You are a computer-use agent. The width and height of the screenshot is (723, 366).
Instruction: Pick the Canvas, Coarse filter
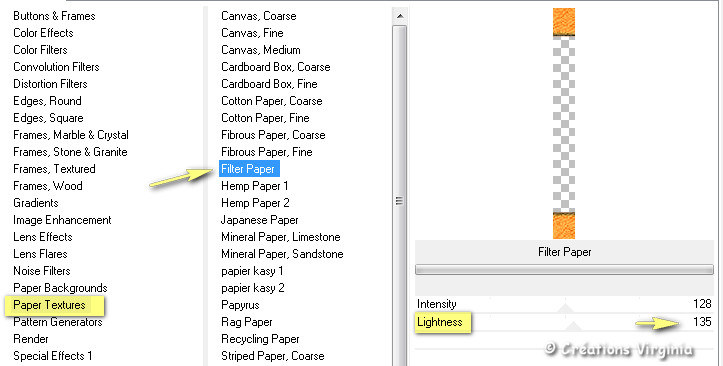[x=259, y=16]
